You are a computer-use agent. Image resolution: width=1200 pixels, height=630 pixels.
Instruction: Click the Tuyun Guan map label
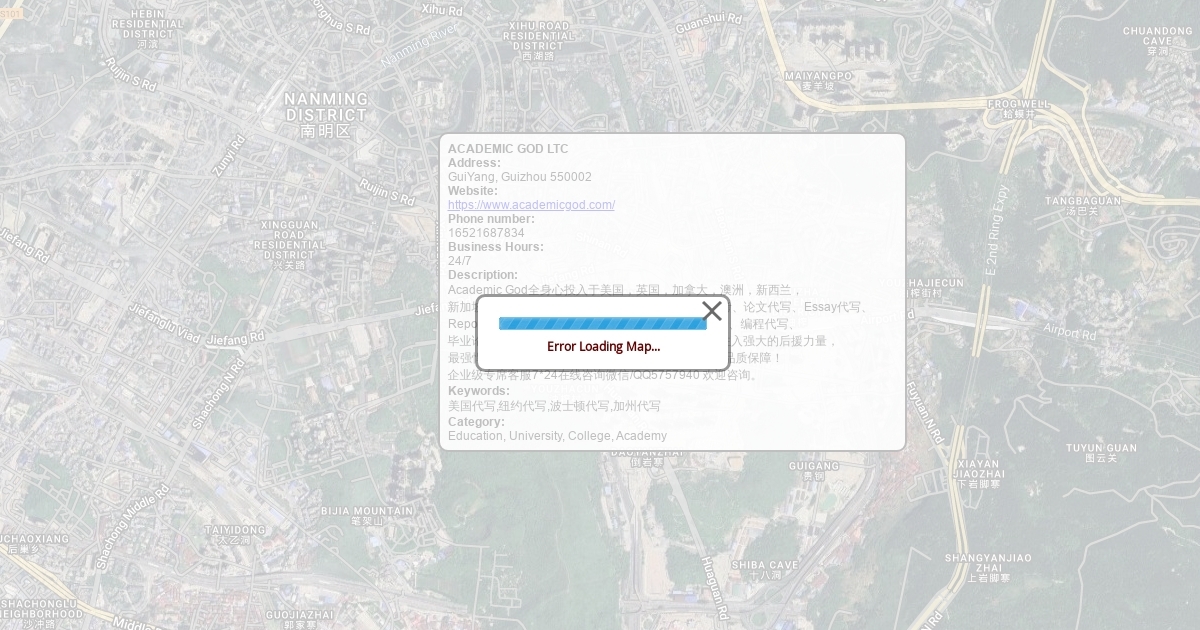coord(1101,452)
